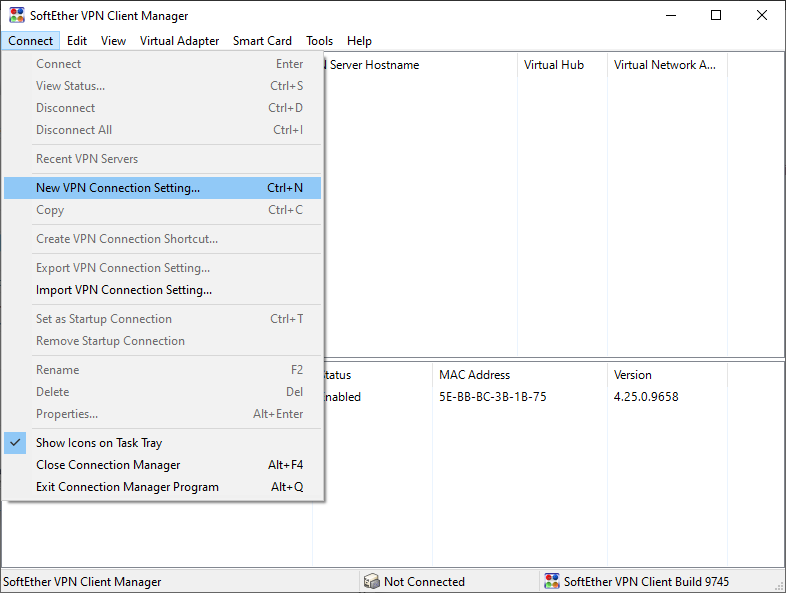
Task: Click the Copy menu entry
Action: coord(162,210)
